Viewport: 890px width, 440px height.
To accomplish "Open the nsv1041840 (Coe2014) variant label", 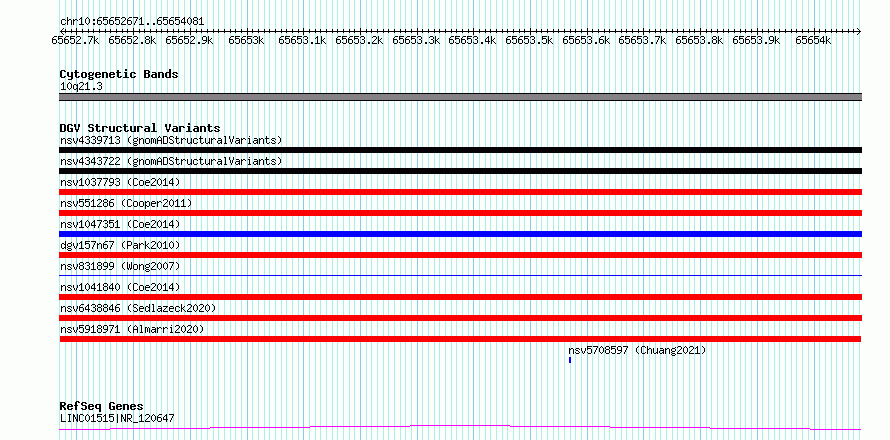I will 120,287.
